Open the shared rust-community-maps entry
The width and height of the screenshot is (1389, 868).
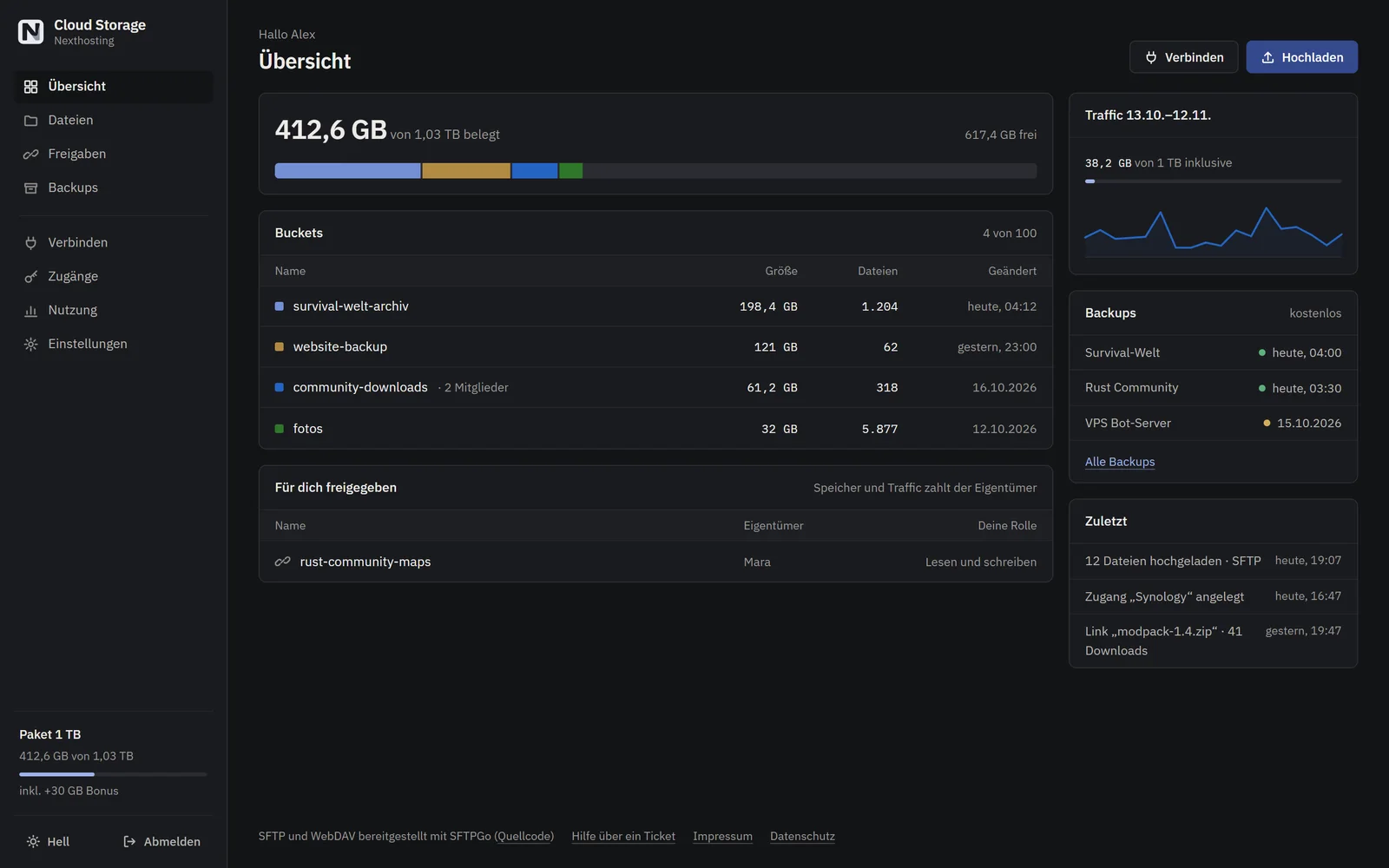tap(655, 562)
